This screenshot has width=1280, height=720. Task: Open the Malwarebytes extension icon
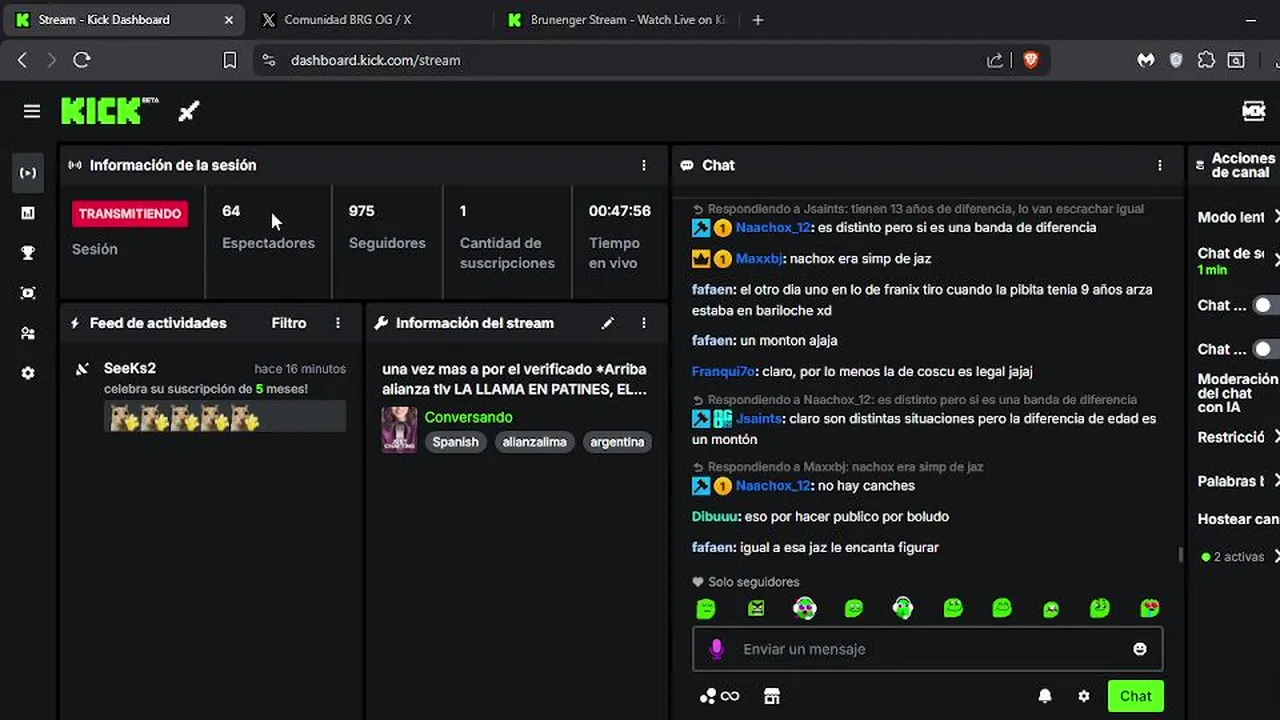click(1146, 60)
